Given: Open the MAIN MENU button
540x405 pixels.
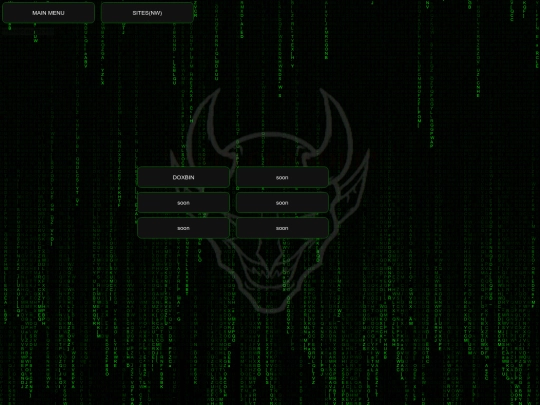Looking at the screenshot, I should coord(48,13).
